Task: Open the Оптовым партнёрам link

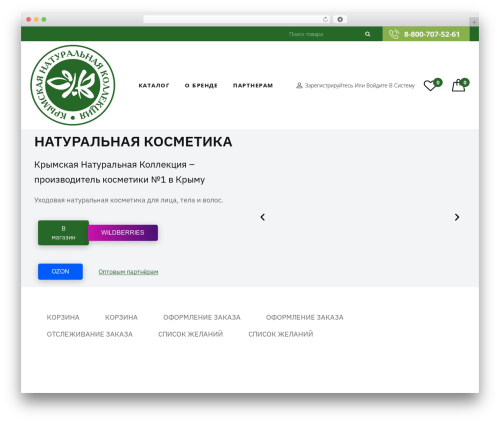Action: [128, 272]
